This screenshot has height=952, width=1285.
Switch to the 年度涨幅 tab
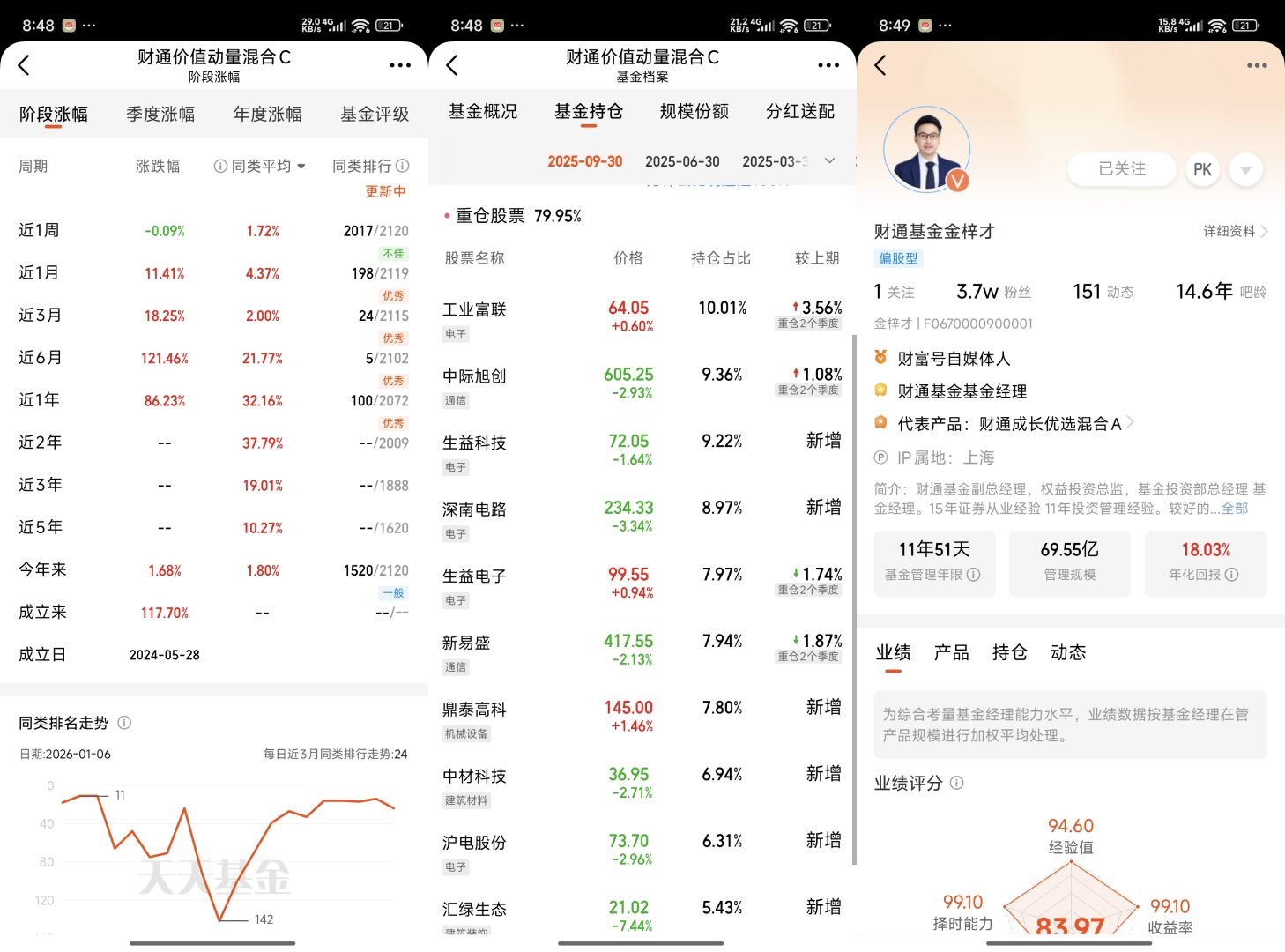point(268,115)
